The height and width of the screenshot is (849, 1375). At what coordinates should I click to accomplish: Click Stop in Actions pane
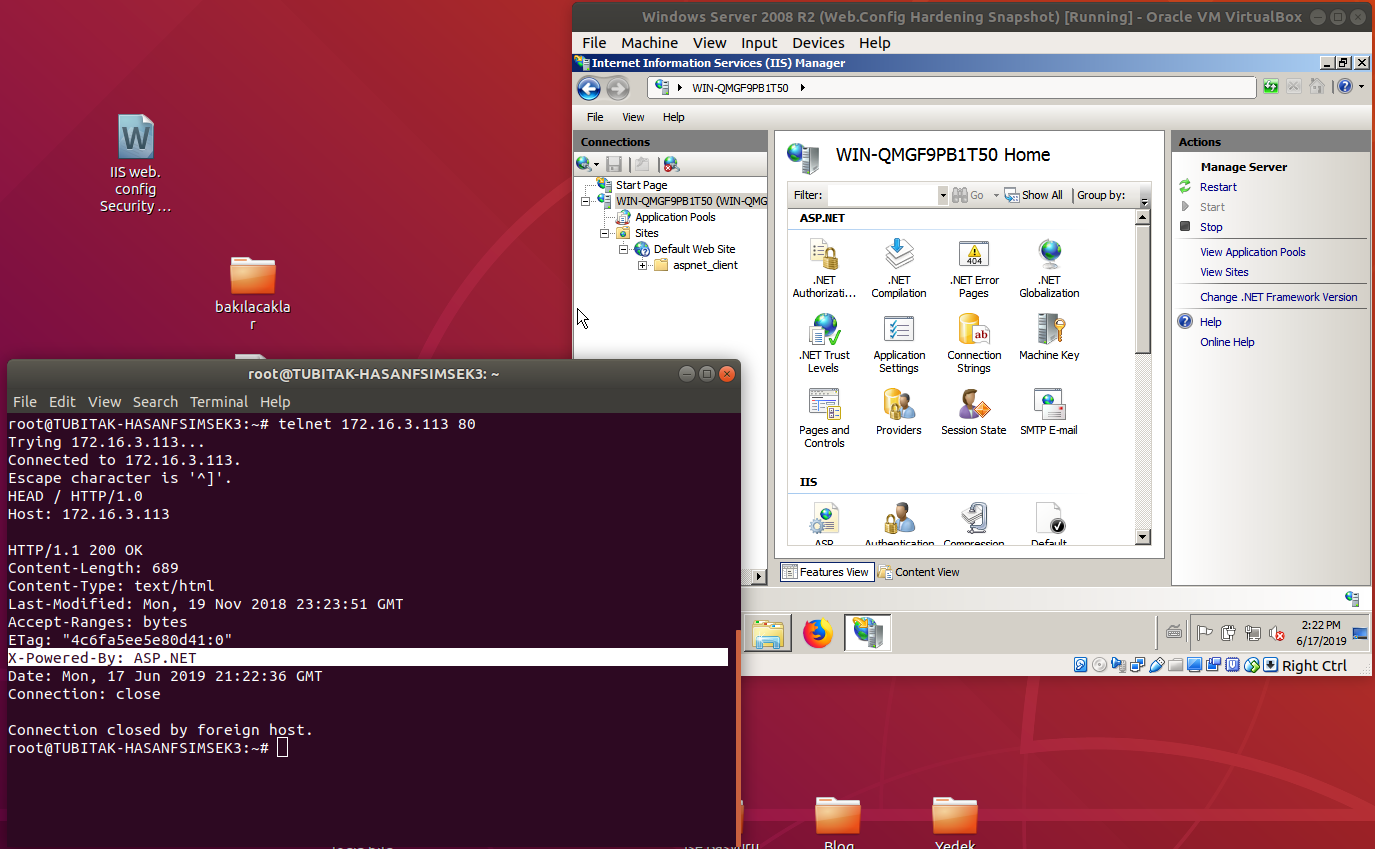click(1211, 227)
